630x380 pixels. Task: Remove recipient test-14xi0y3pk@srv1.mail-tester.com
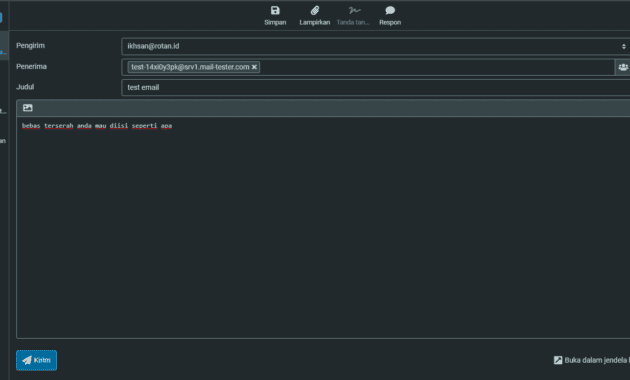tap(254, 67)
